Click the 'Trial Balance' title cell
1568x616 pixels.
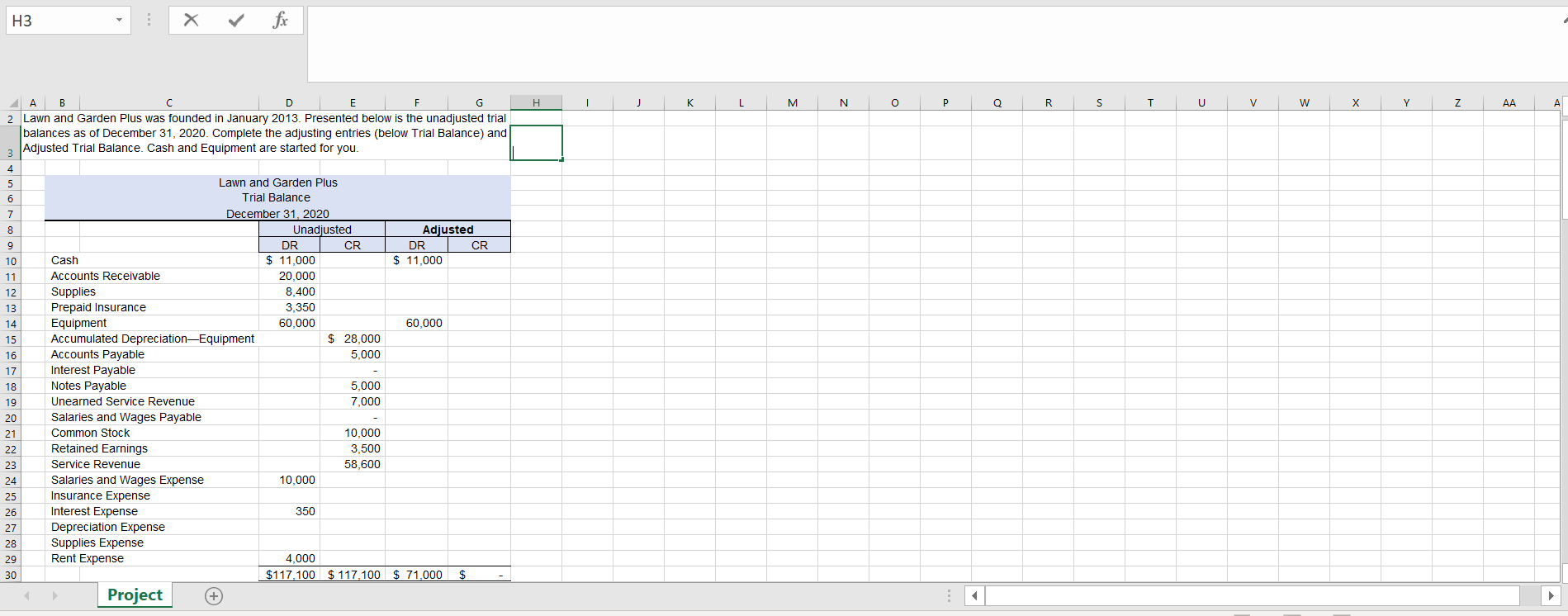[277, 197]
